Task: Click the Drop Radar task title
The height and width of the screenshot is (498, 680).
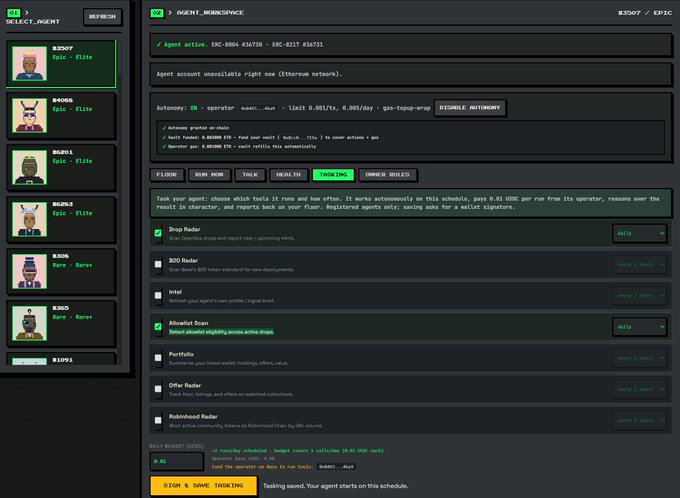Action: click(184, 229)
